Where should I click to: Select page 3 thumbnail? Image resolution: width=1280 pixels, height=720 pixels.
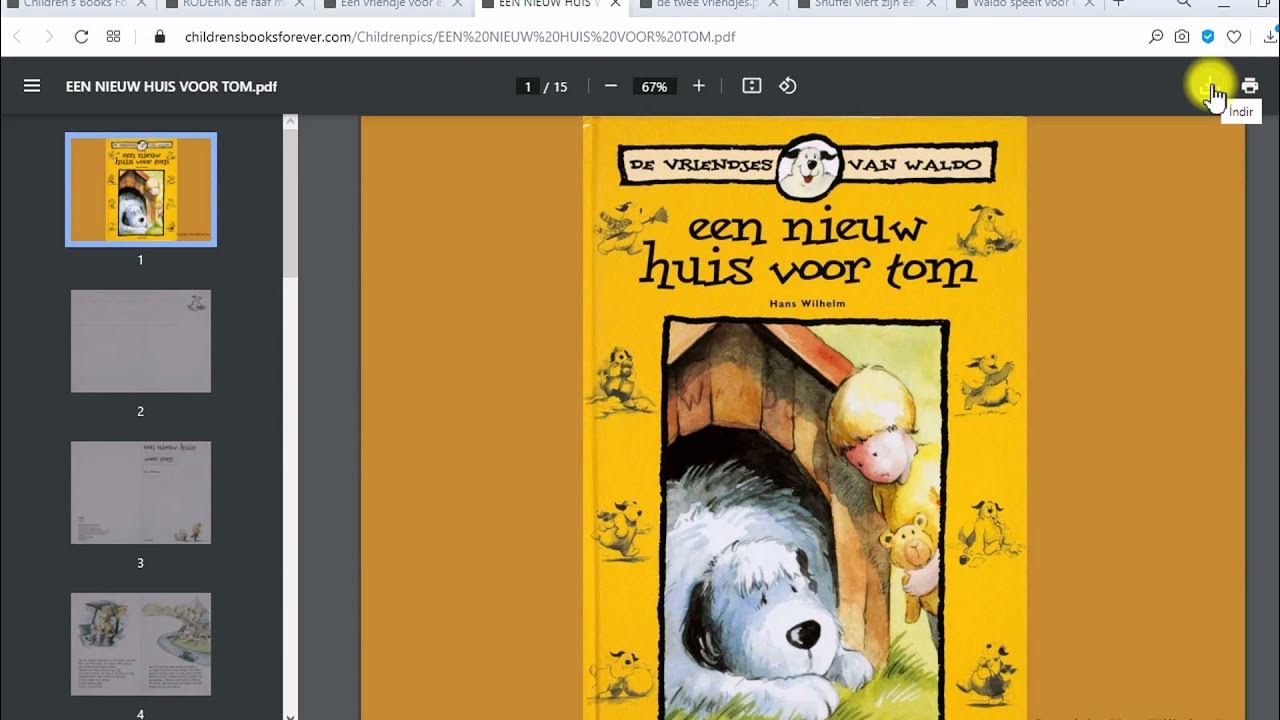tap(141, 493)
